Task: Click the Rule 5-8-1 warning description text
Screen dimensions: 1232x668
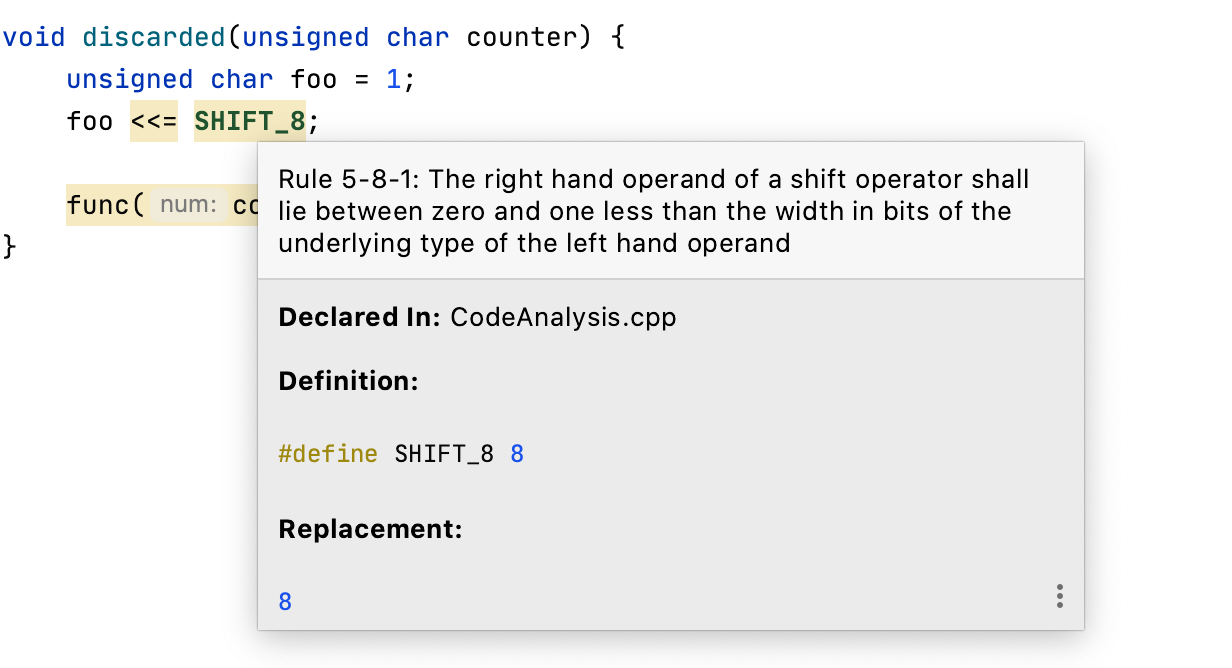Action: (653, 211)
